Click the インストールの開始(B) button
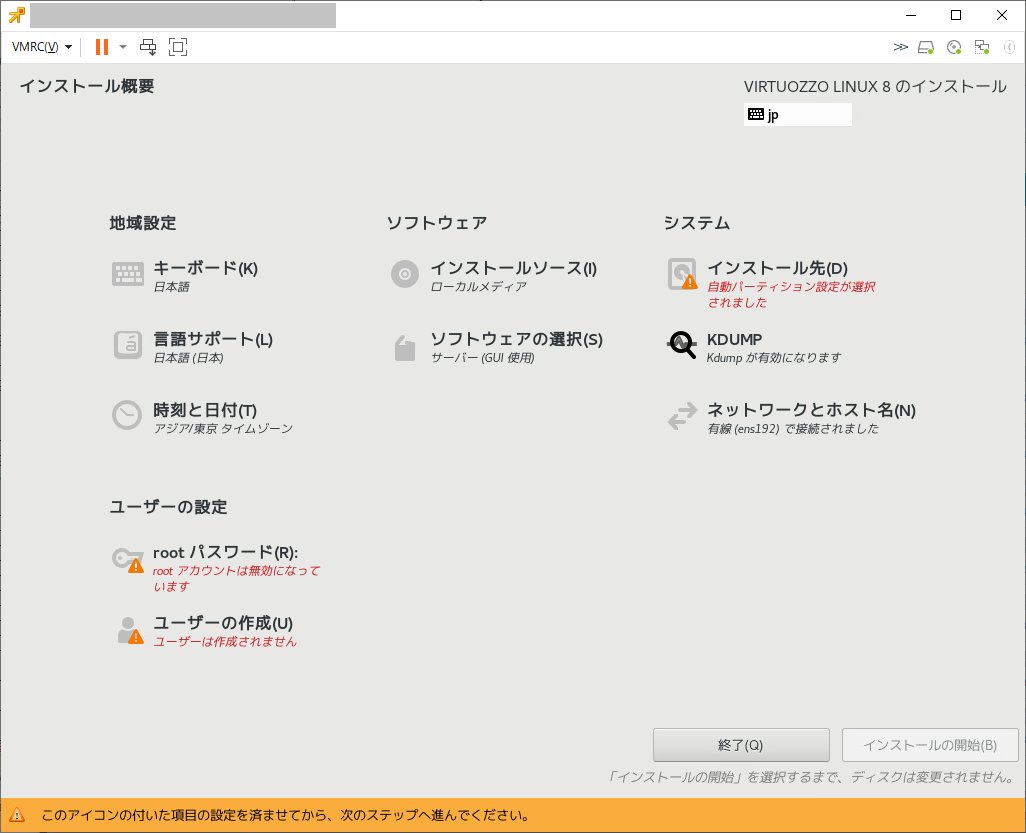The height and width of the screenshot is (833, 1026). [x=930, y=745]
